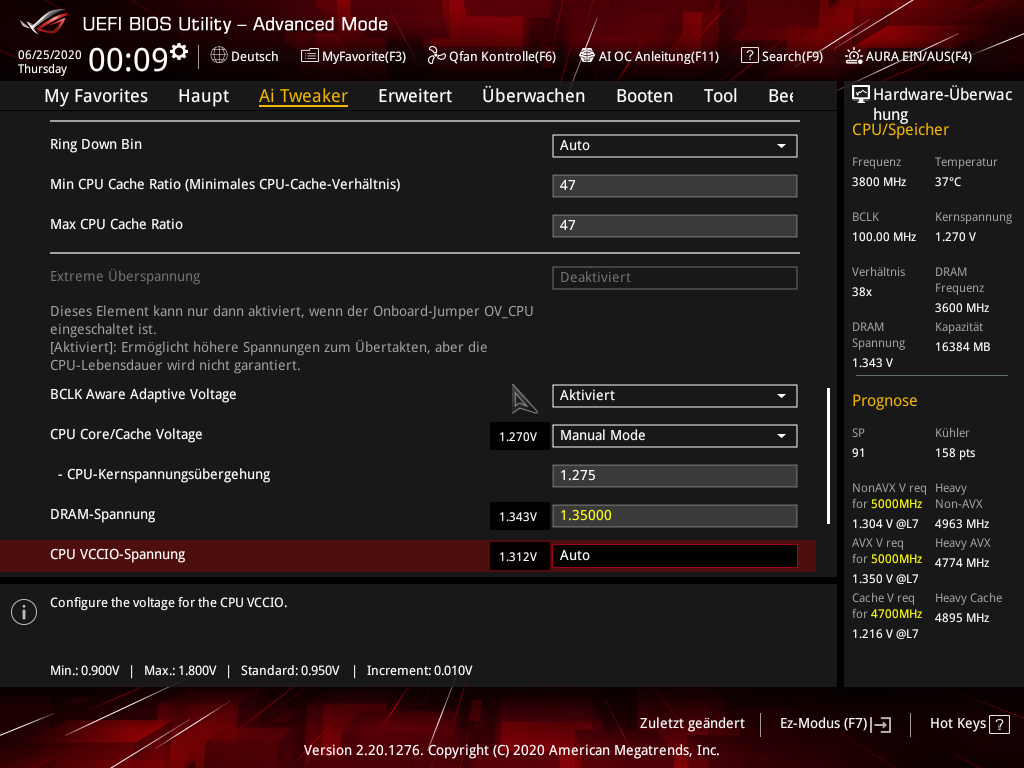Image resolution: width=1024 pixels, height=768 pixels.
Task: Select Max CPU Cache Ratio label
Action: (x=116, y=224)
